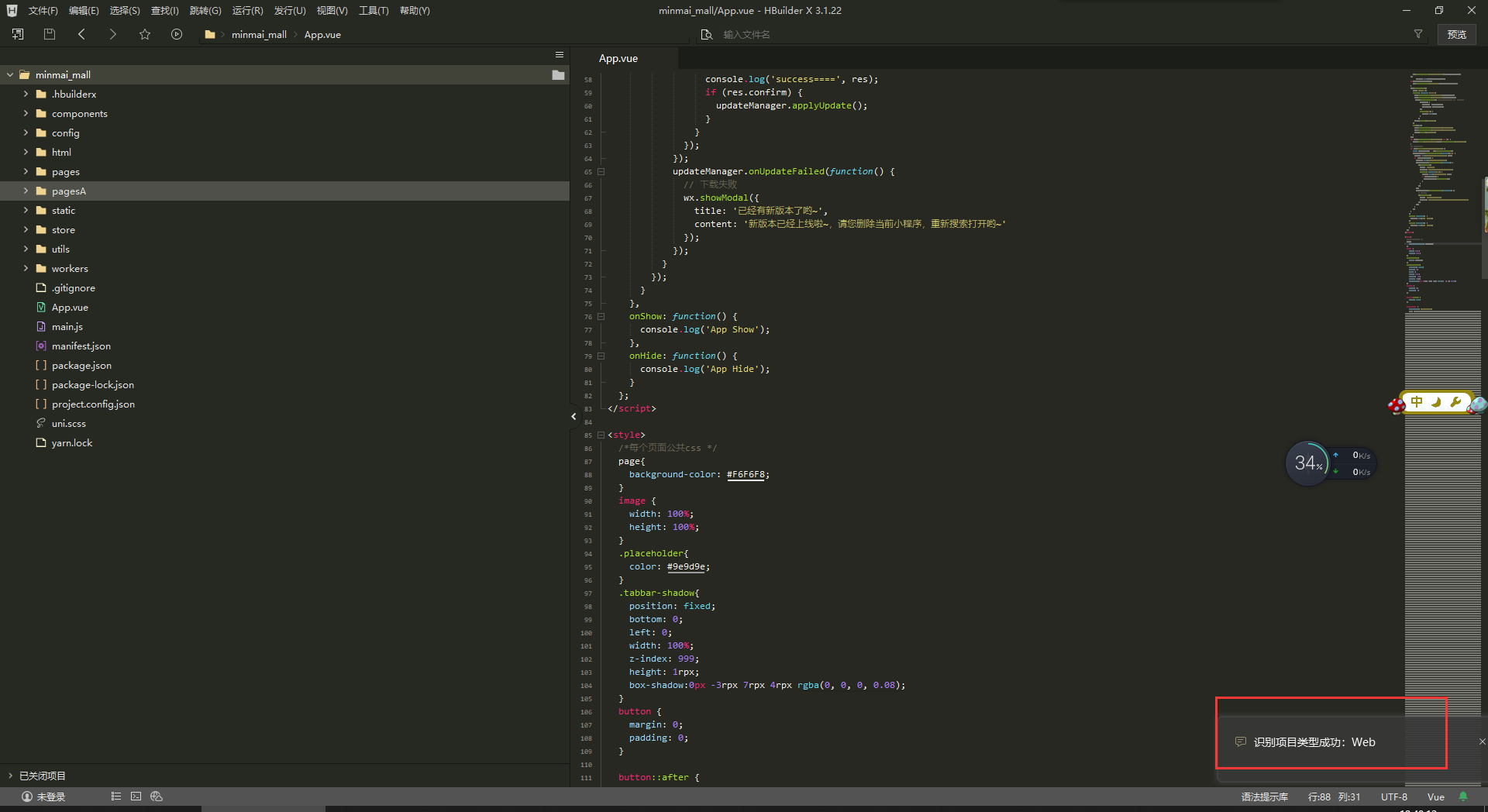The height and width of the screenshot is (812, 1488).
Task: Open package.json in the project tree
Action: tap(81, 366)
